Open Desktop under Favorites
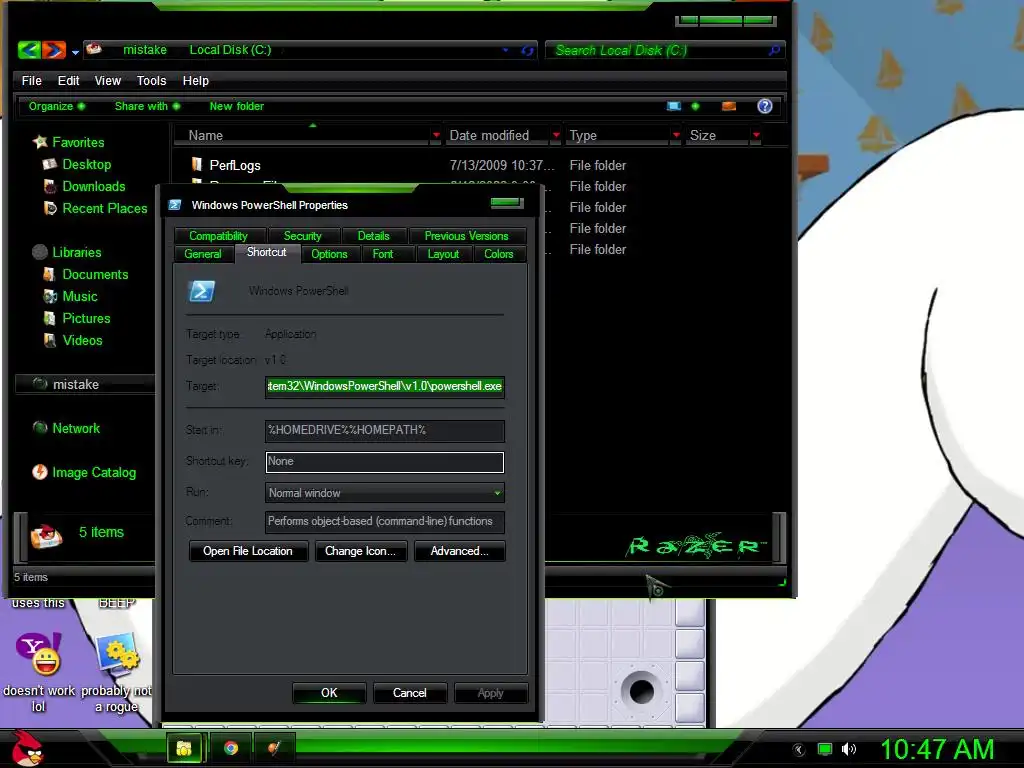The width and height of the screenshot is (1024, 768). pos(86,165)
